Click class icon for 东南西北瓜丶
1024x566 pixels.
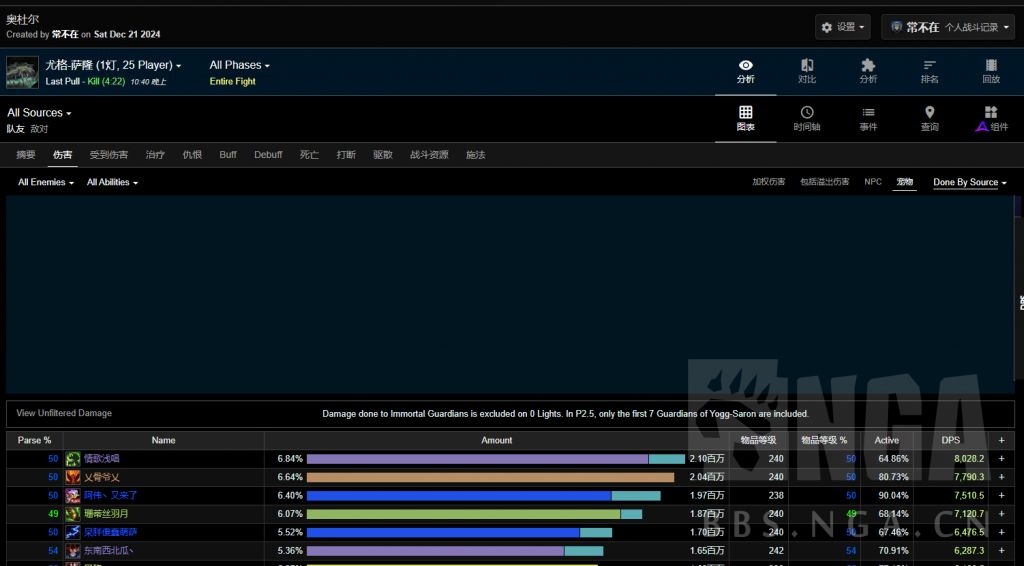coord(72,550)
